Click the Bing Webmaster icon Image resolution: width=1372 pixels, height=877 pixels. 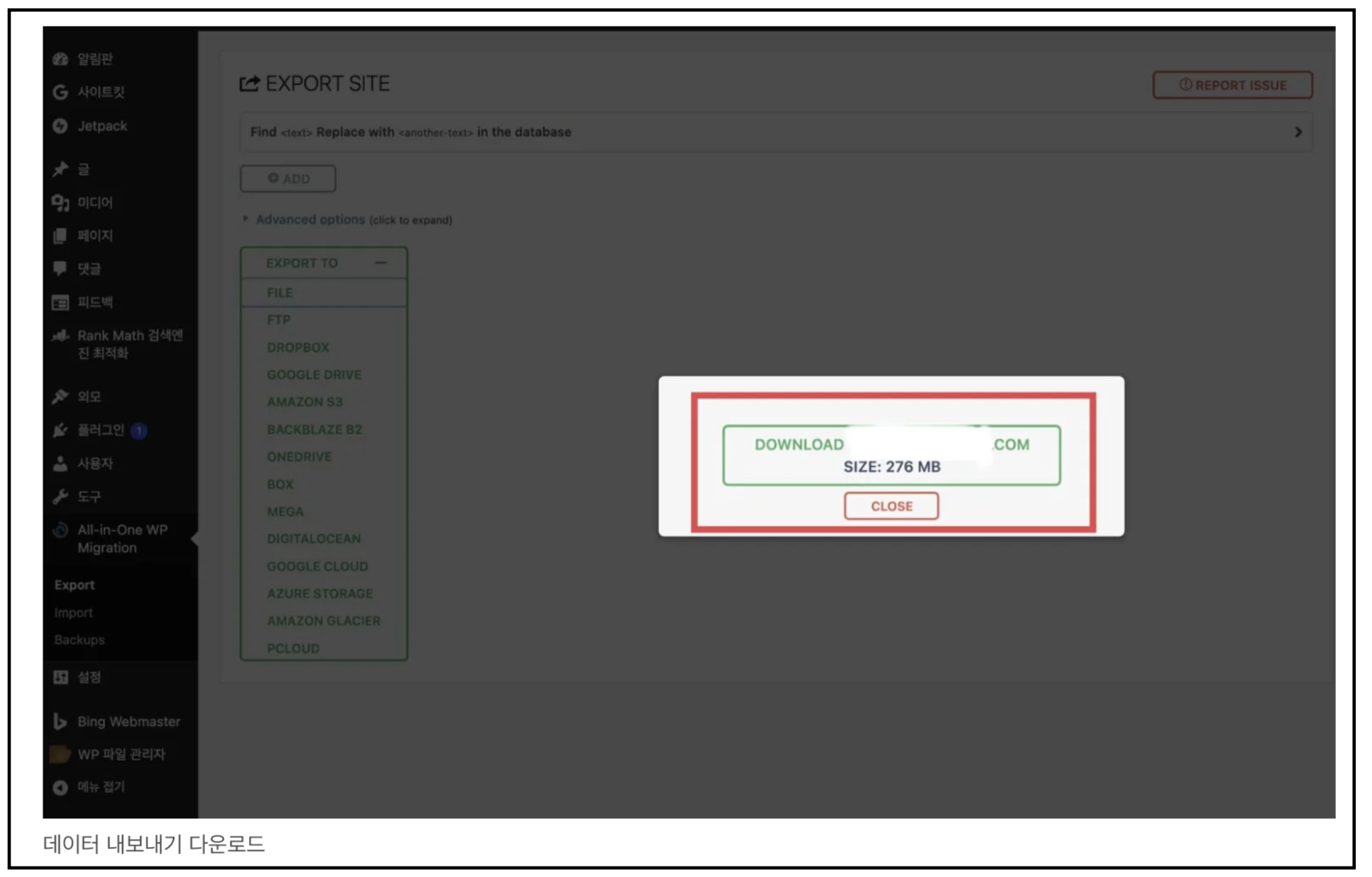tap(61, 722)
